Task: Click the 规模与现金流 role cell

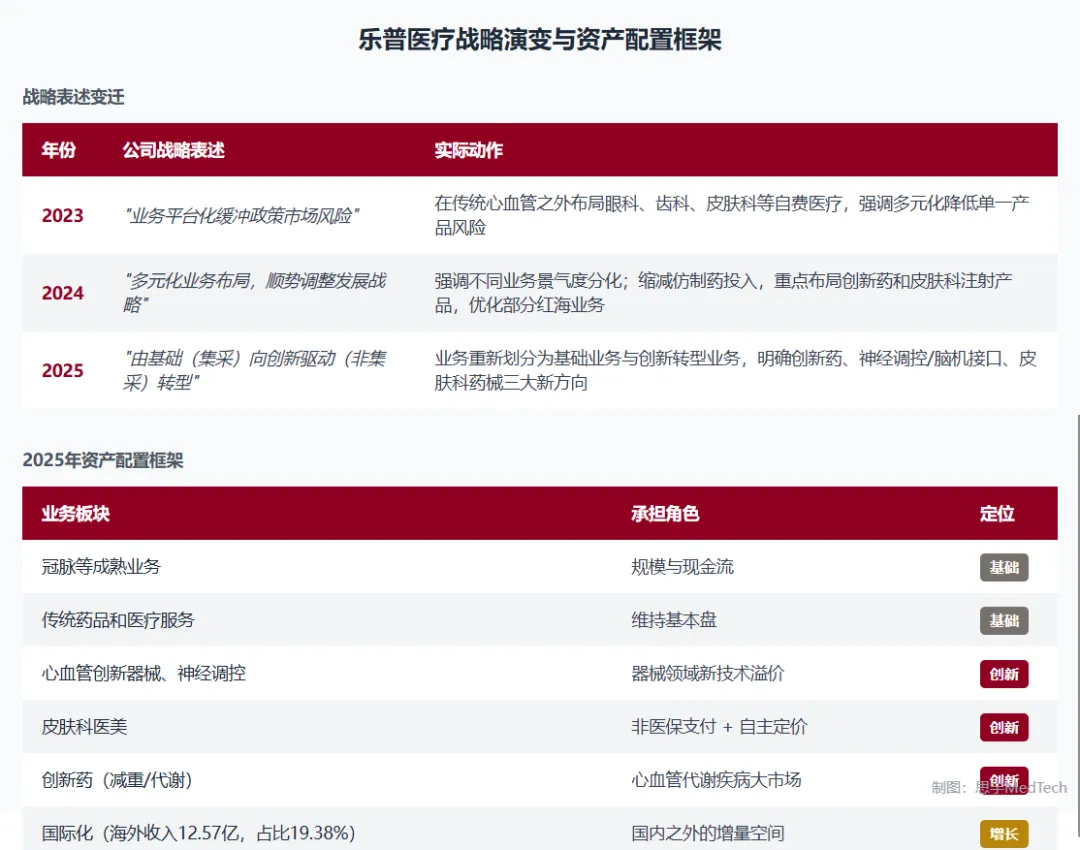Action: [x=683, y=567]
